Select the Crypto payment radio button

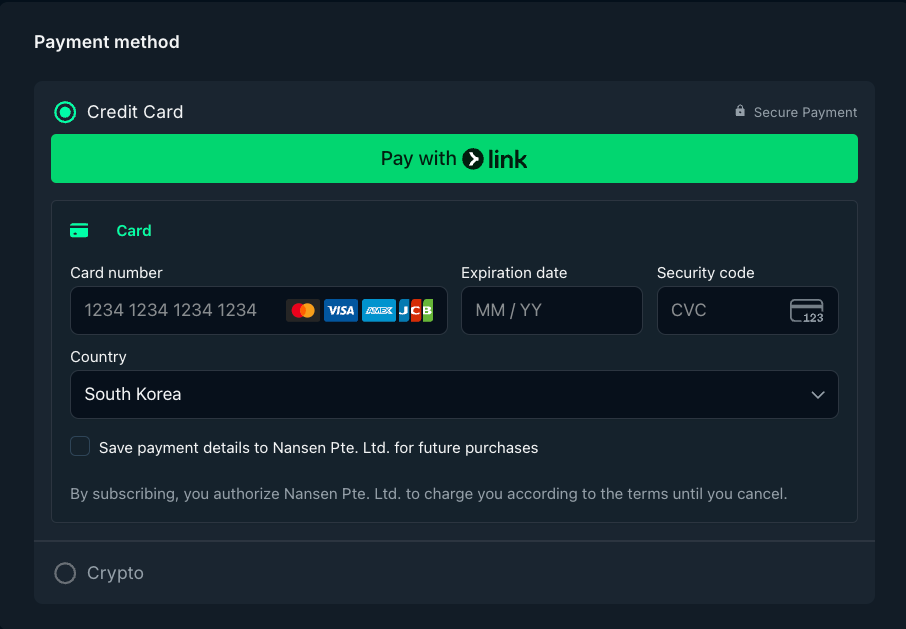[65, 573]
